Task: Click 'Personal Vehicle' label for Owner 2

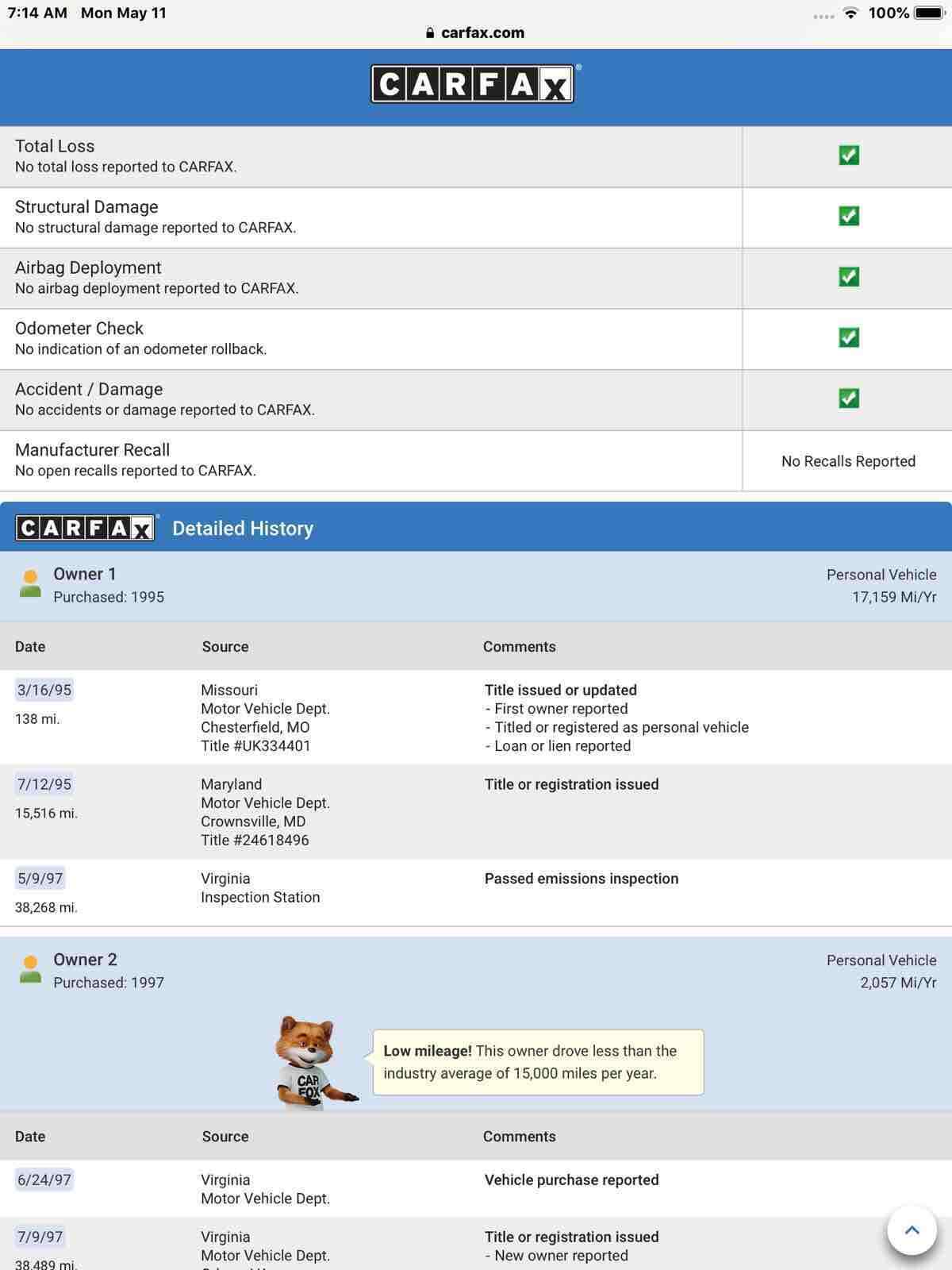Action: 881,960
